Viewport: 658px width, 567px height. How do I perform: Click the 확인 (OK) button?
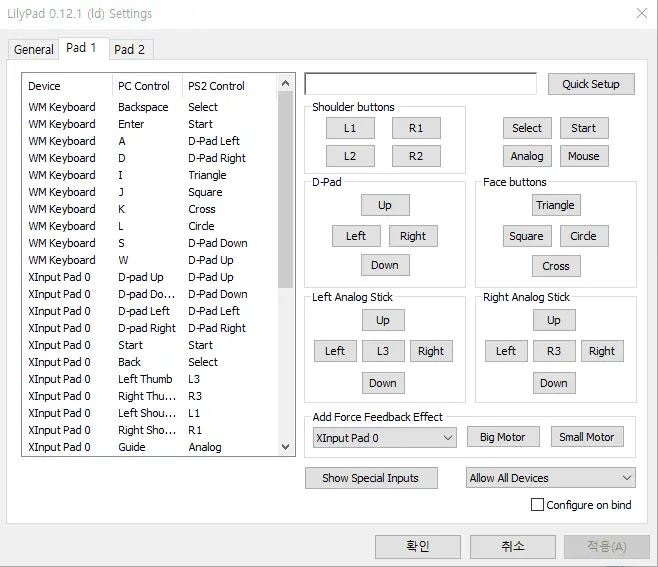tap(418, 546)
